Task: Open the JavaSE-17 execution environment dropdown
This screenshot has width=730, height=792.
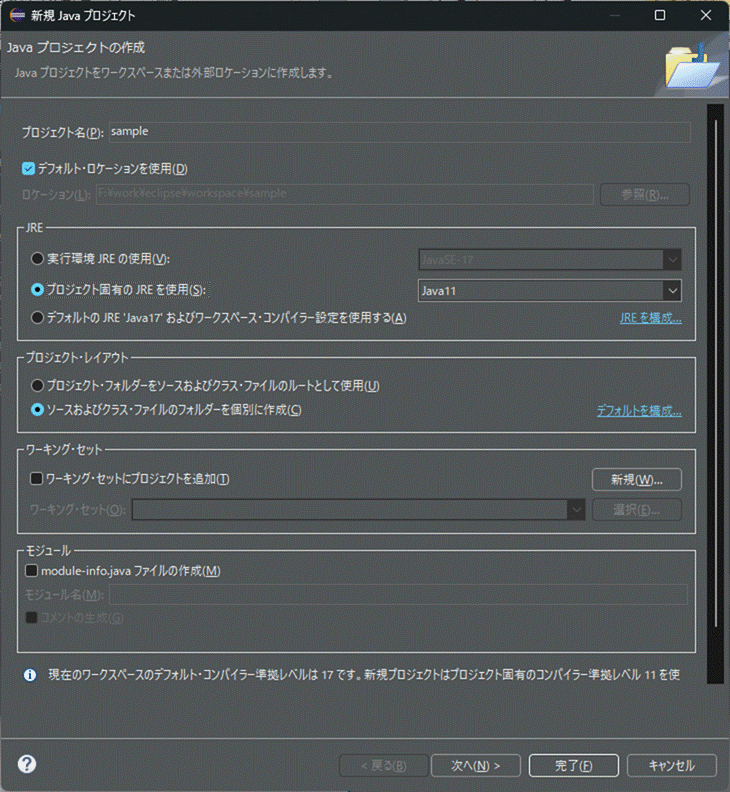Action: tap(550, 260)
